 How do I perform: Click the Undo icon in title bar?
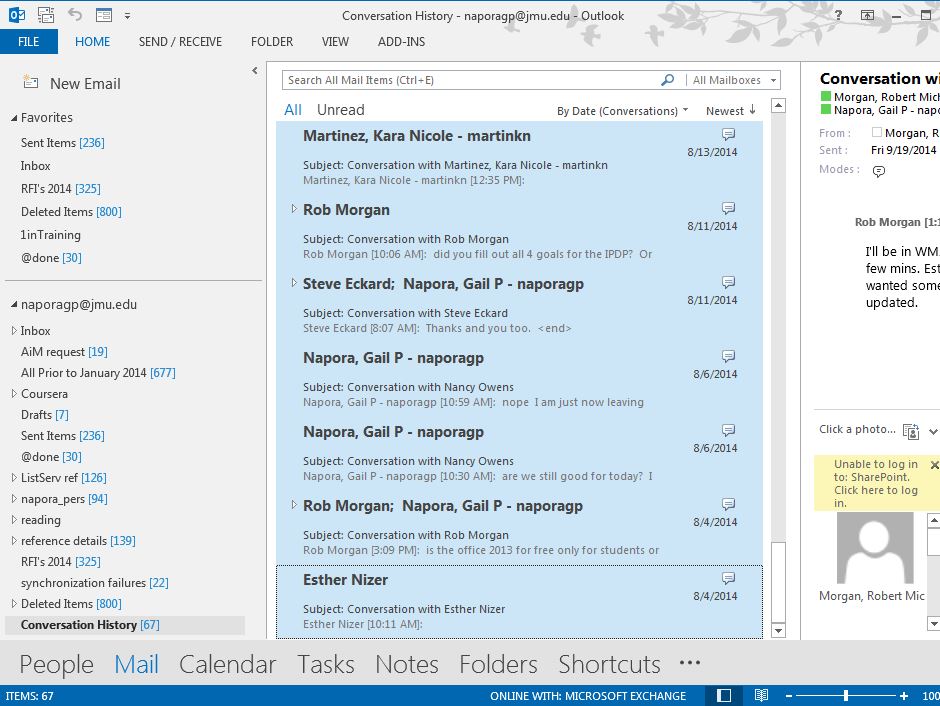(x=75, y=14)
